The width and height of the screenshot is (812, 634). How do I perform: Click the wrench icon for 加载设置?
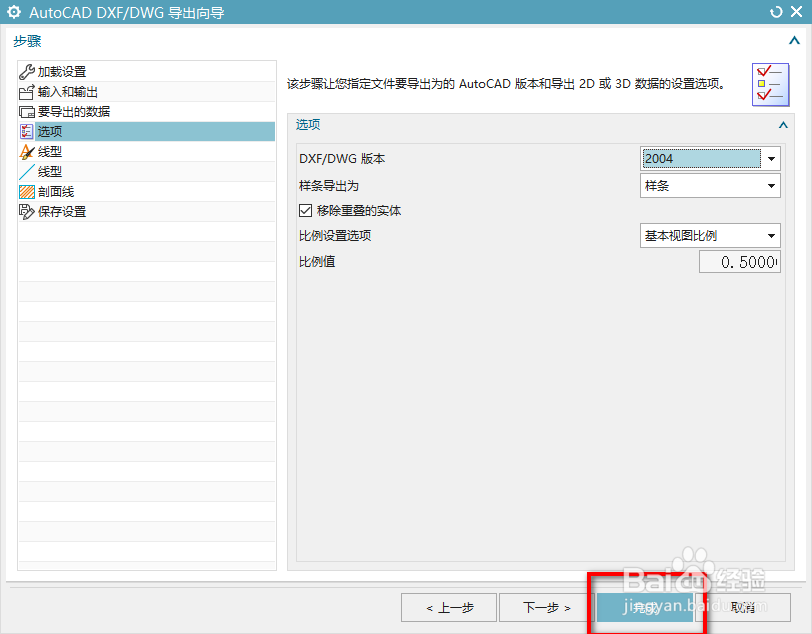pyautogui.click(x=26, y=71)
